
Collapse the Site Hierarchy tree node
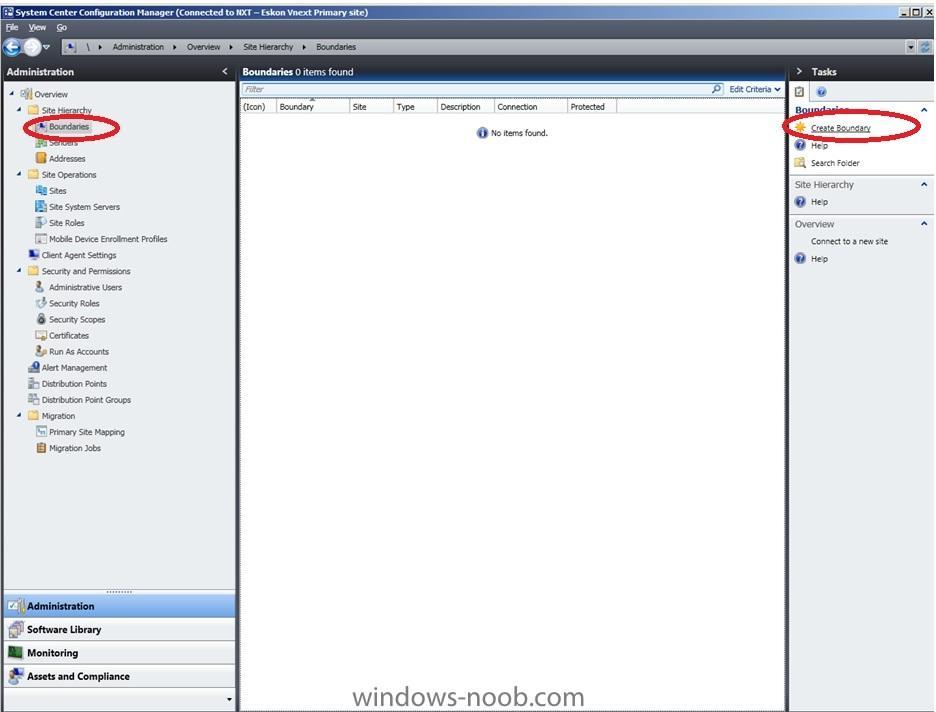tap(19, 110)
